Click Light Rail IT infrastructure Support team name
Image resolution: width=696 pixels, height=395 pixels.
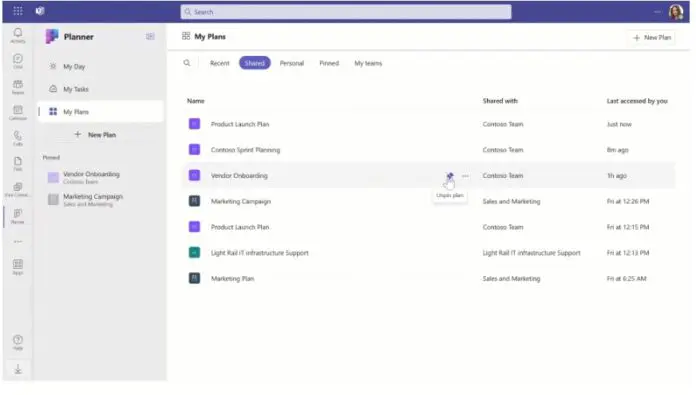[531, 253]
